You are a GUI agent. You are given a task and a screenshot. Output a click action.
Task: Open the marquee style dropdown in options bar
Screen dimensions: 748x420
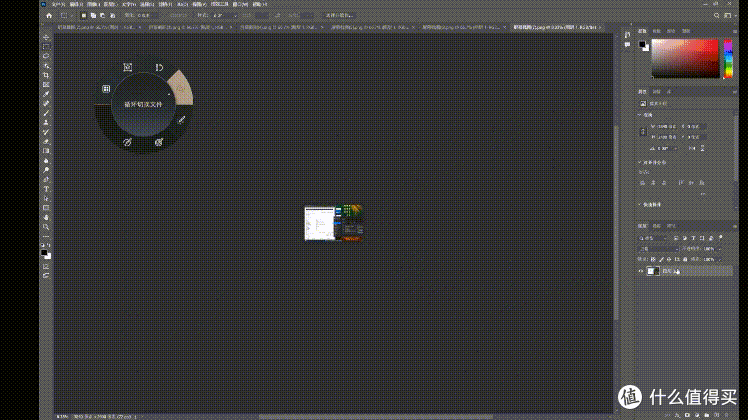pos(224,15)
